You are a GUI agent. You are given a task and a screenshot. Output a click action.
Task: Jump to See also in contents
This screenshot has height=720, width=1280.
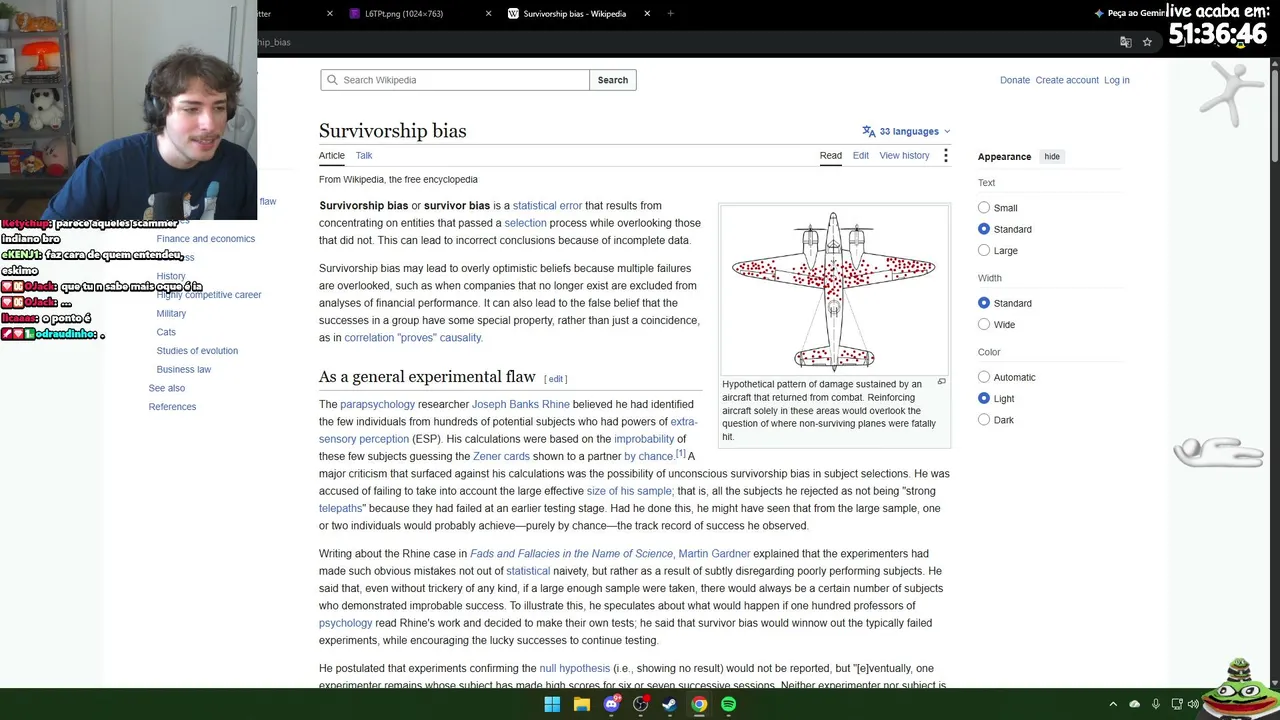(x=167, y=388)
